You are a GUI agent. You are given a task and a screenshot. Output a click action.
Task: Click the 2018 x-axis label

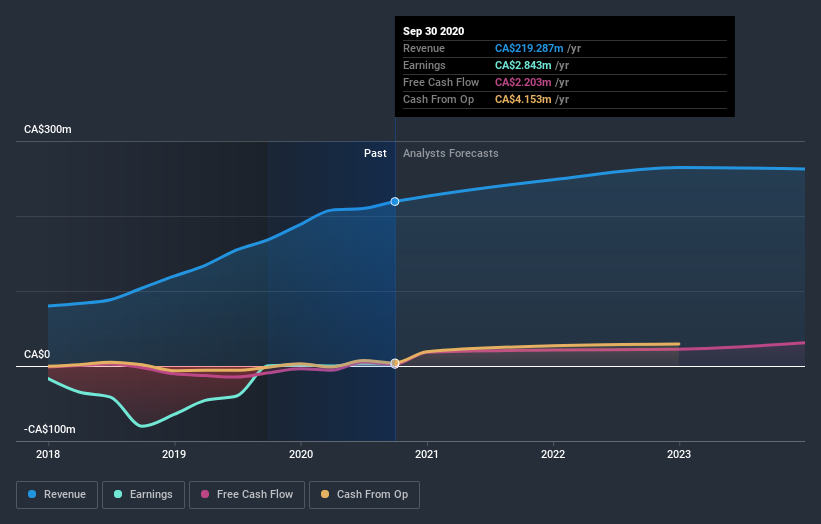click(48, 454)
